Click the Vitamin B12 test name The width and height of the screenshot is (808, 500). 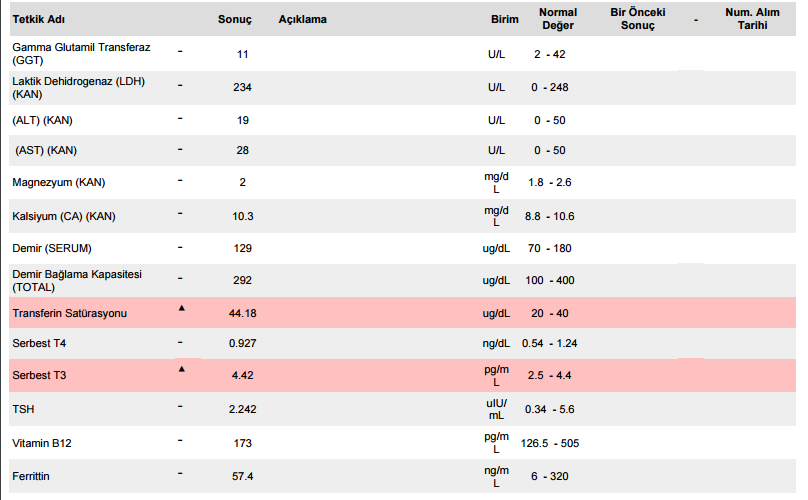click(x=42, y=443)
